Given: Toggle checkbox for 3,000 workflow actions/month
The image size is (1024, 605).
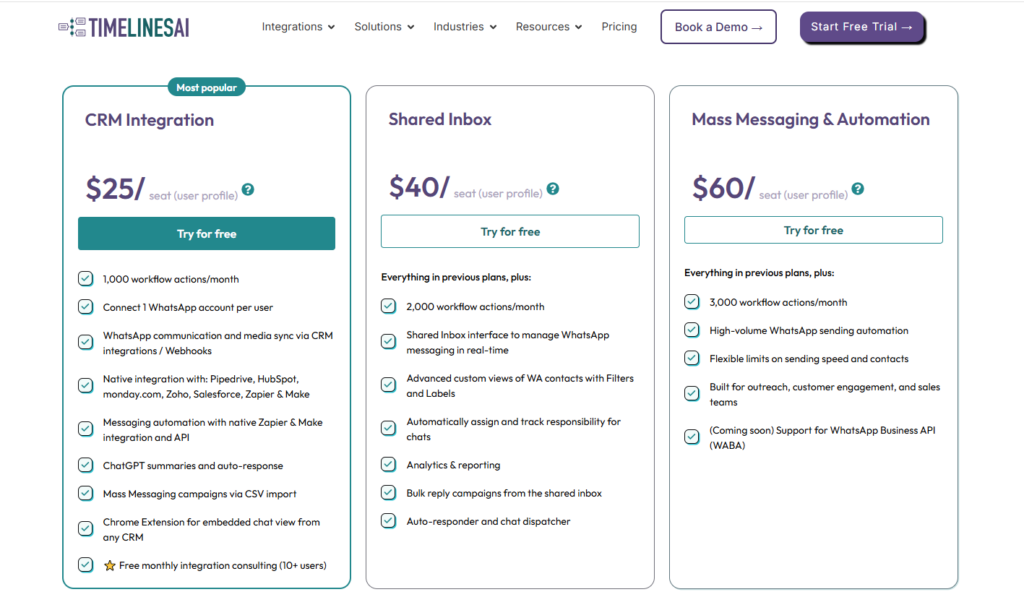Looking at the screenshot, I should pyautogui.click(x=692, y=302).
